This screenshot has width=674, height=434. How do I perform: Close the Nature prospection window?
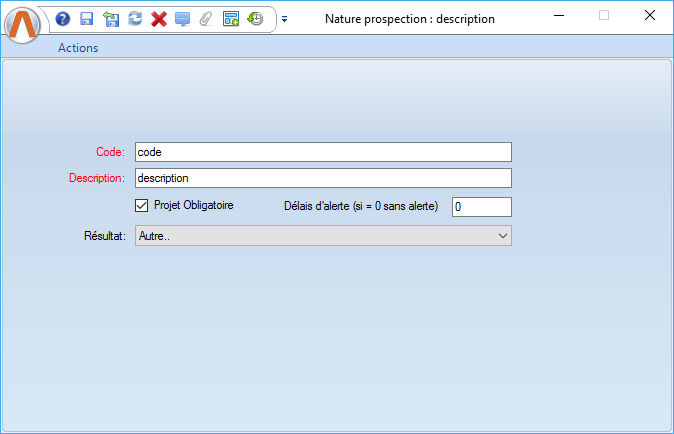(650, 16)
